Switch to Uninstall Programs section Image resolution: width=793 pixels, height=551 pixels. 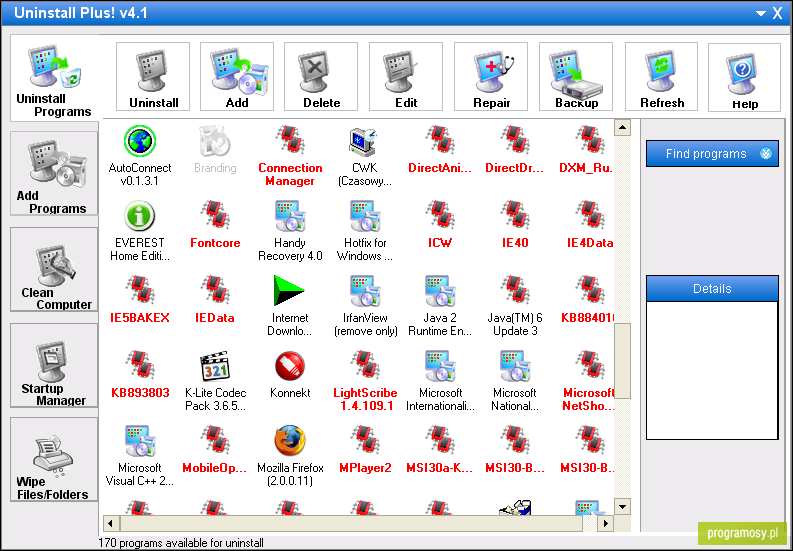click(x=54, y=78)
